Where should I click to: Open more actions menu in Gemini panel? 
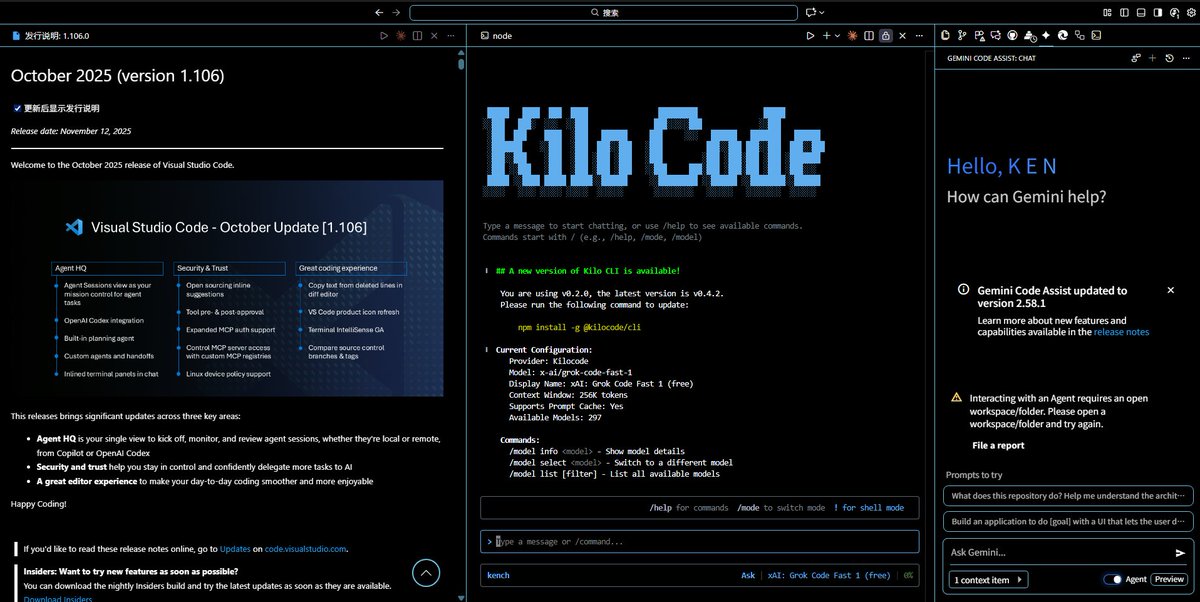pos(1187,58)
